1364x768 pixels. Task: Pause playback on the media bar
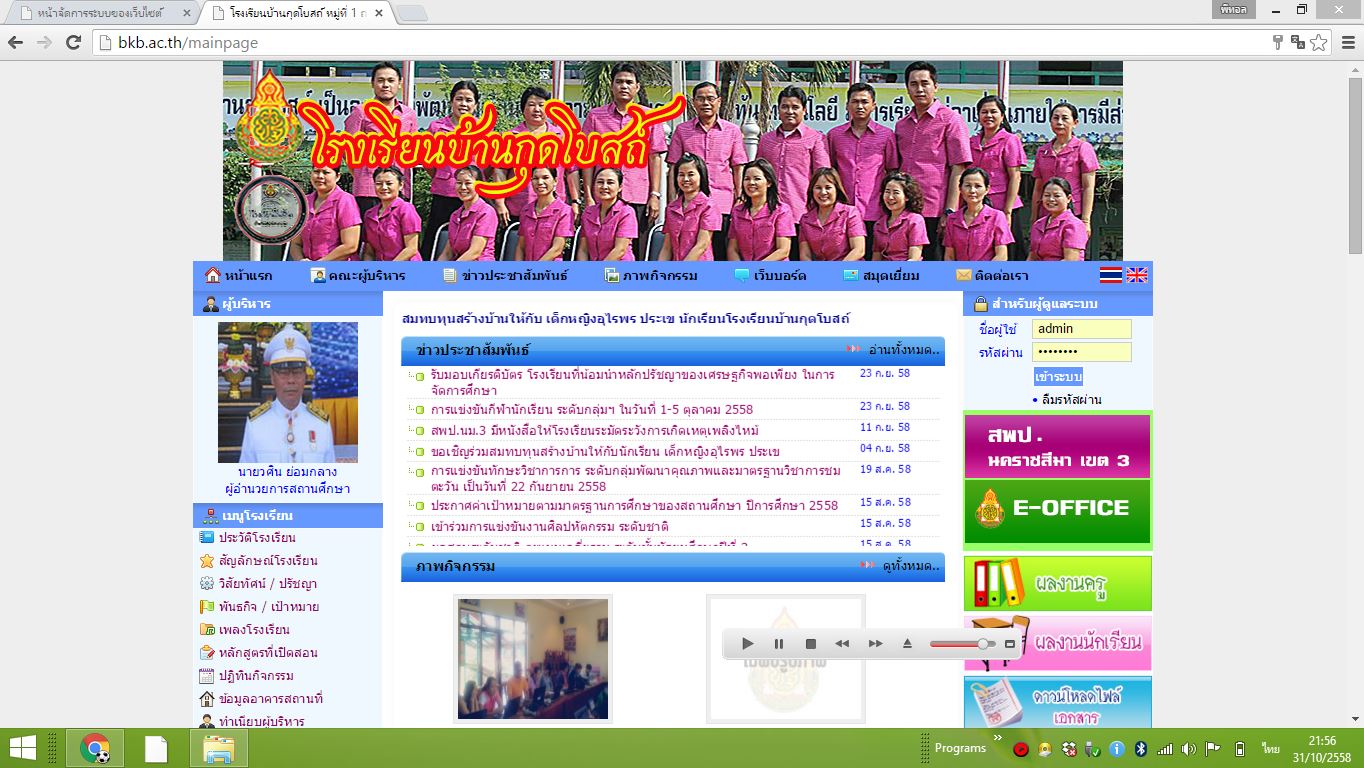[x=779, y=644]
